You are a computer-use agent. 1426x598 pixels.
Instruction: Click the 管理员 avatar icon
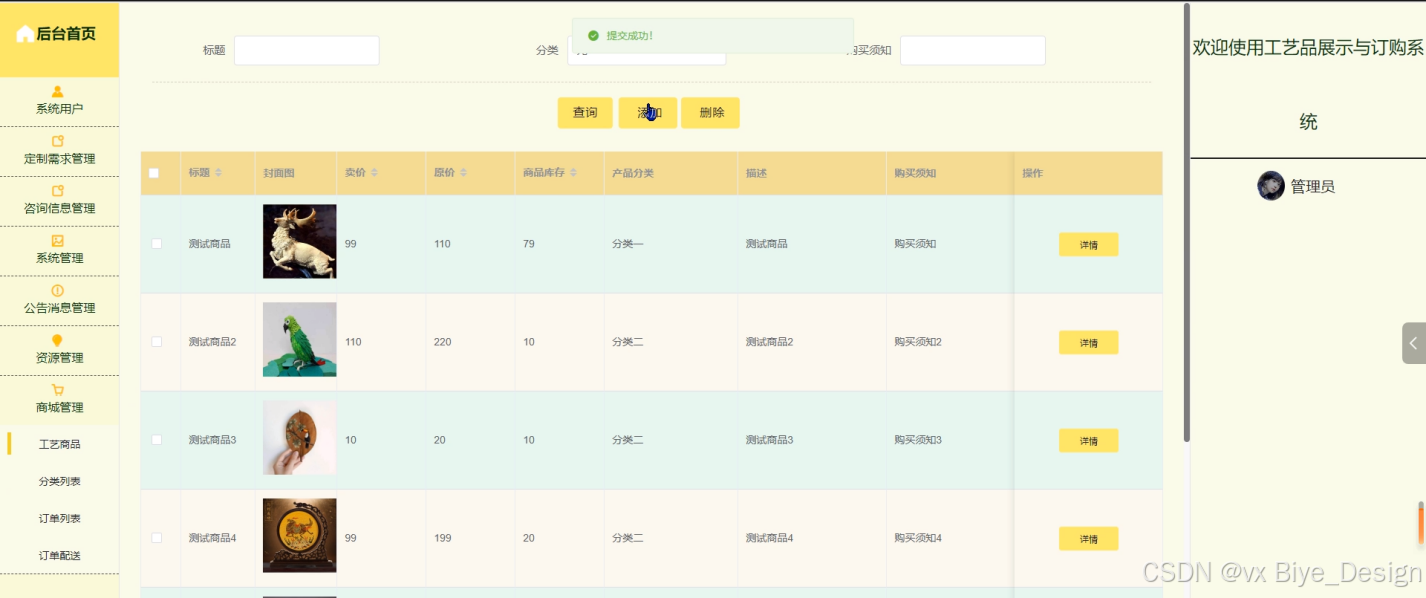(x=1271, y=185)
